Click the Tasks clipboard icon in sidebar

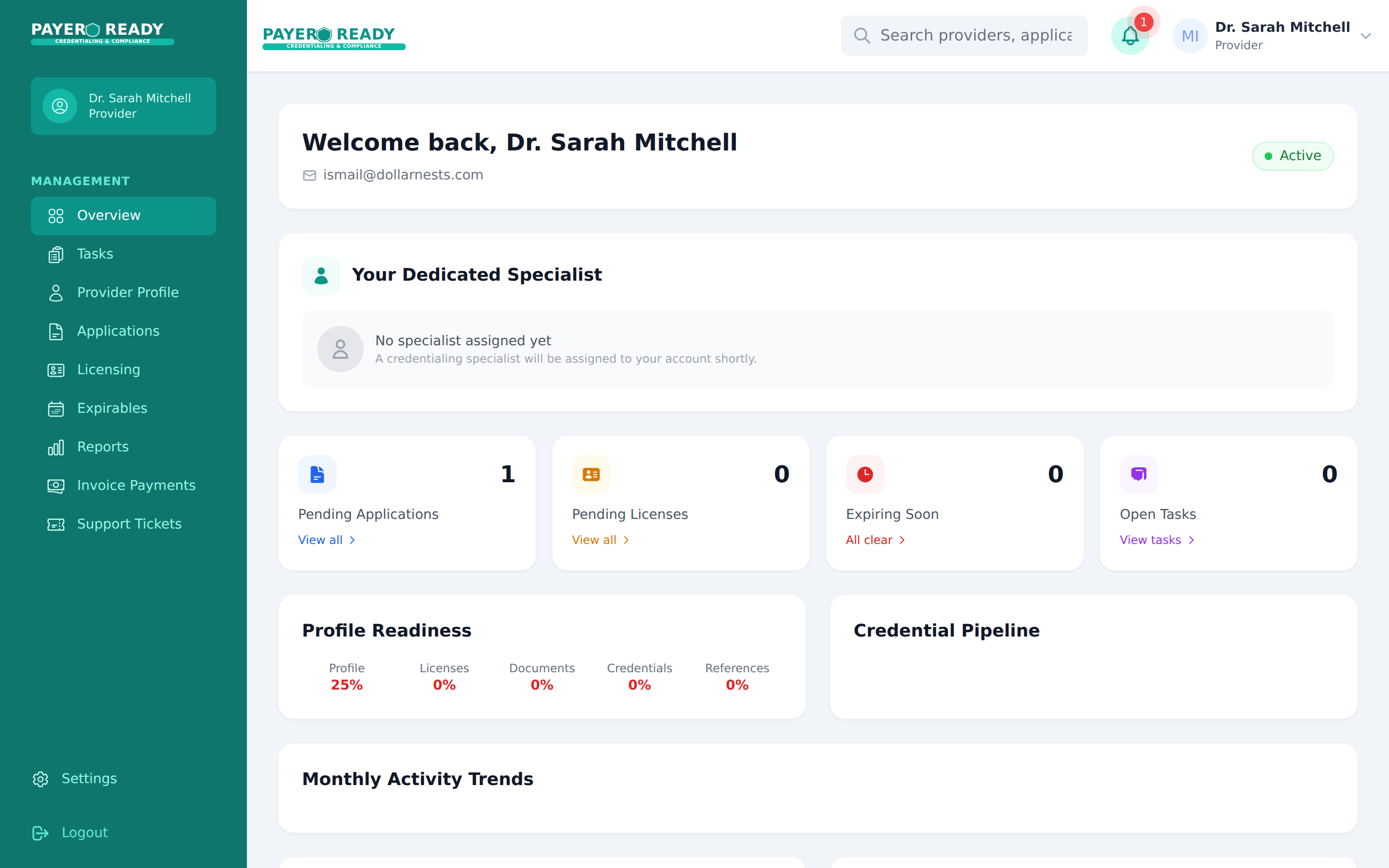[x=55, y=254]
